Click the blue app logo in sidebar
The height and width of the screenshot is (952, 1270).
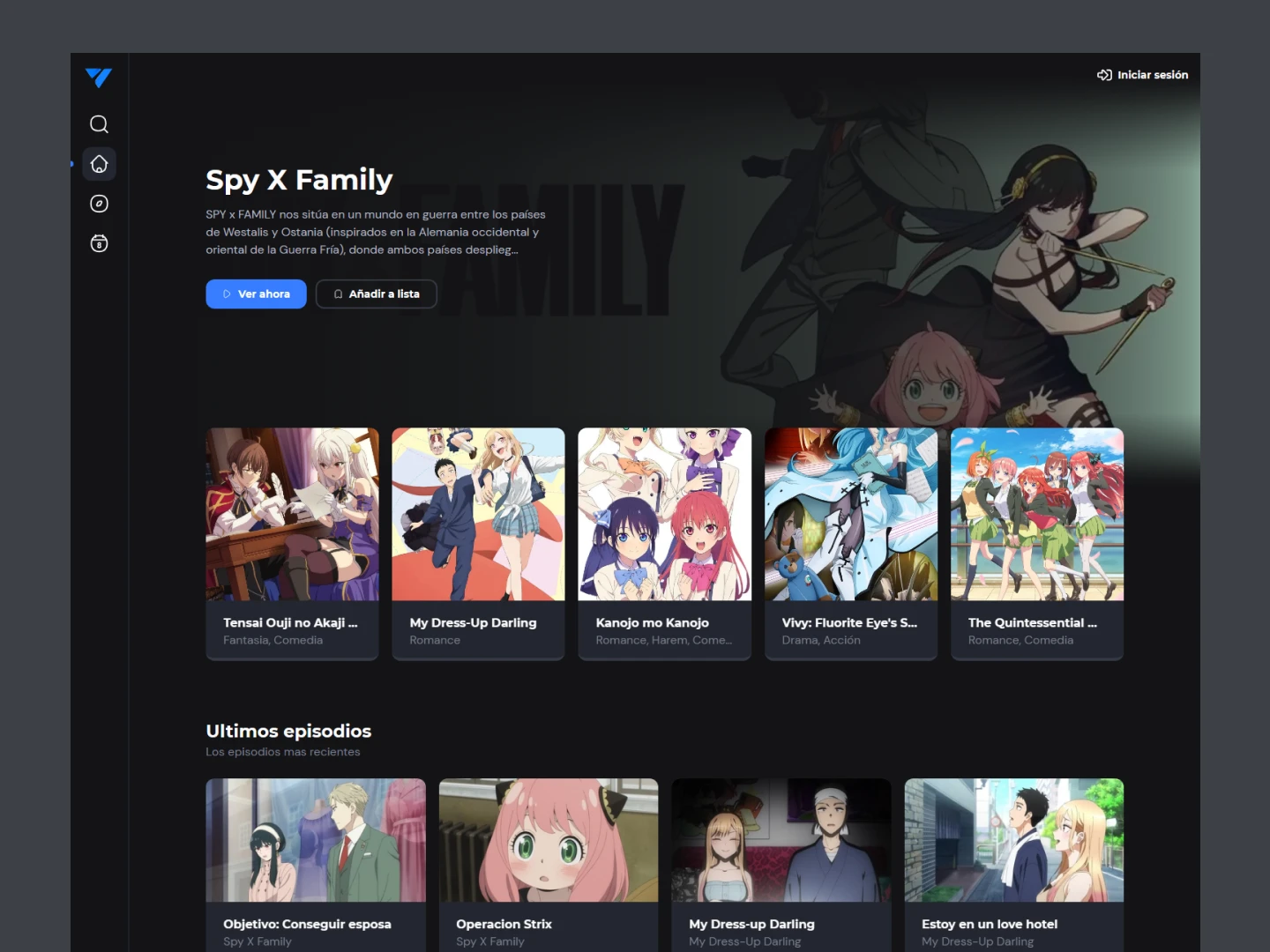99,78
